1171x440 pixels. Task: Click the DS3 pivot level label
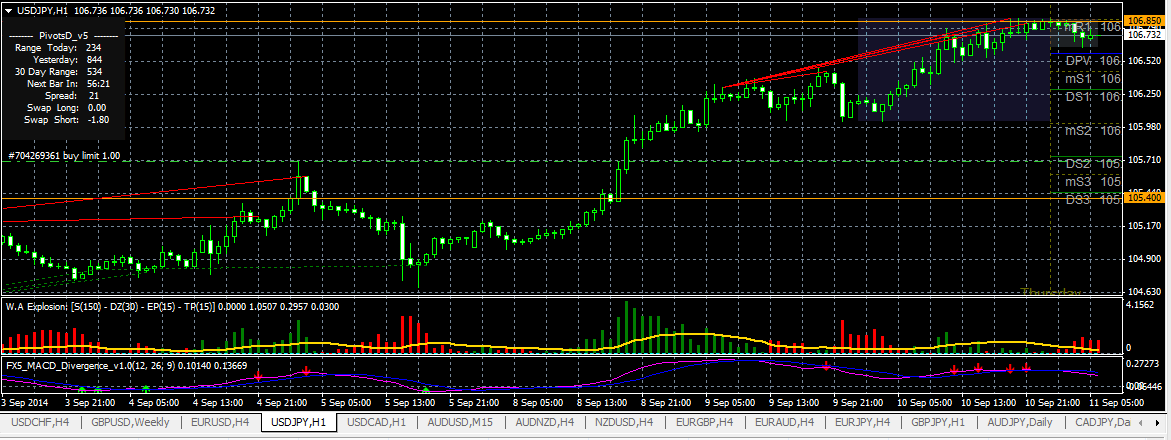click(1079, 199)
